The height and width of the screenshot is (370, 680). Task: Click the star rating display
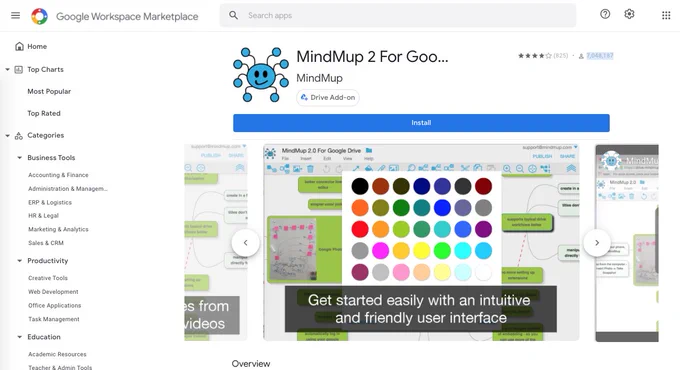[535, 56]
